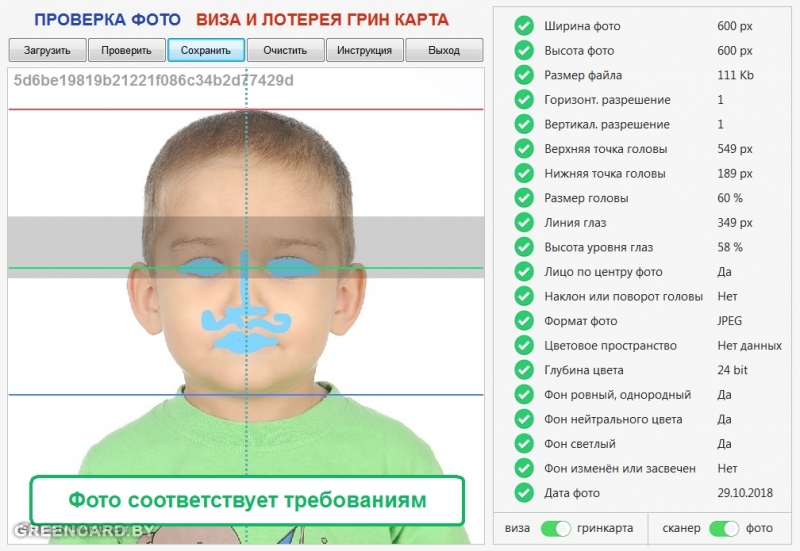Click the 'Нет данных' color space value
Viewport: 800px width, 551px height.
749,345
